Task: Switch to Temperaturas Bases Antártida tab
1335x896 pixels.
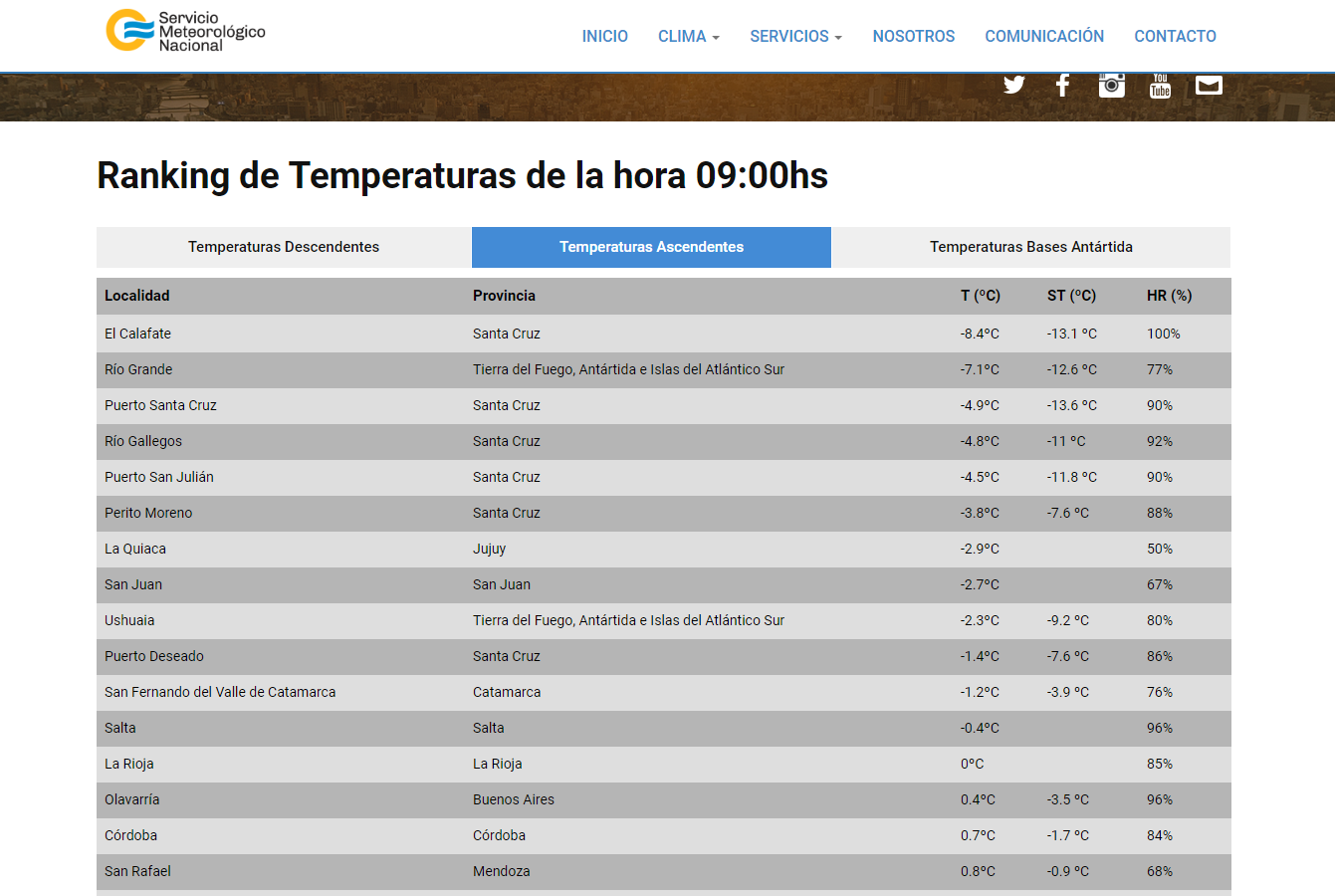Action: (x=1030, y=247)
